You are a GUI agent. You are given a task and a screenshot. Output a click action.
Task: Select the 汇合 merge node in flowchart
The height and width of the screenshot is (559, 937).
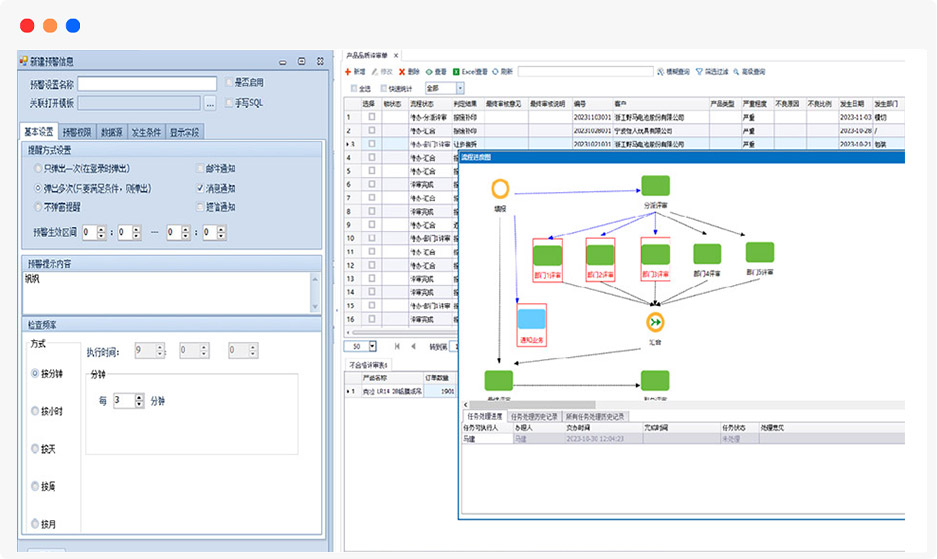655,322
